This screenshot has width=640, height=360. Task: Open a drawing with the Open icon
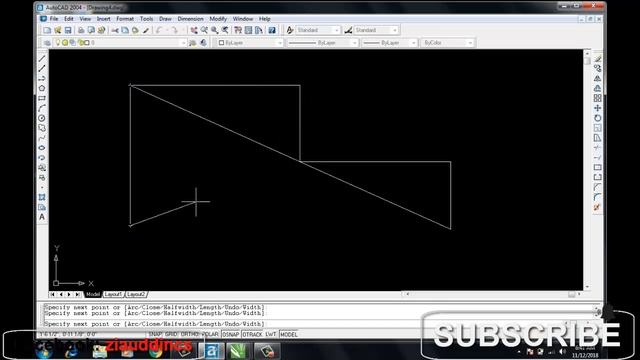coord(58,30)
